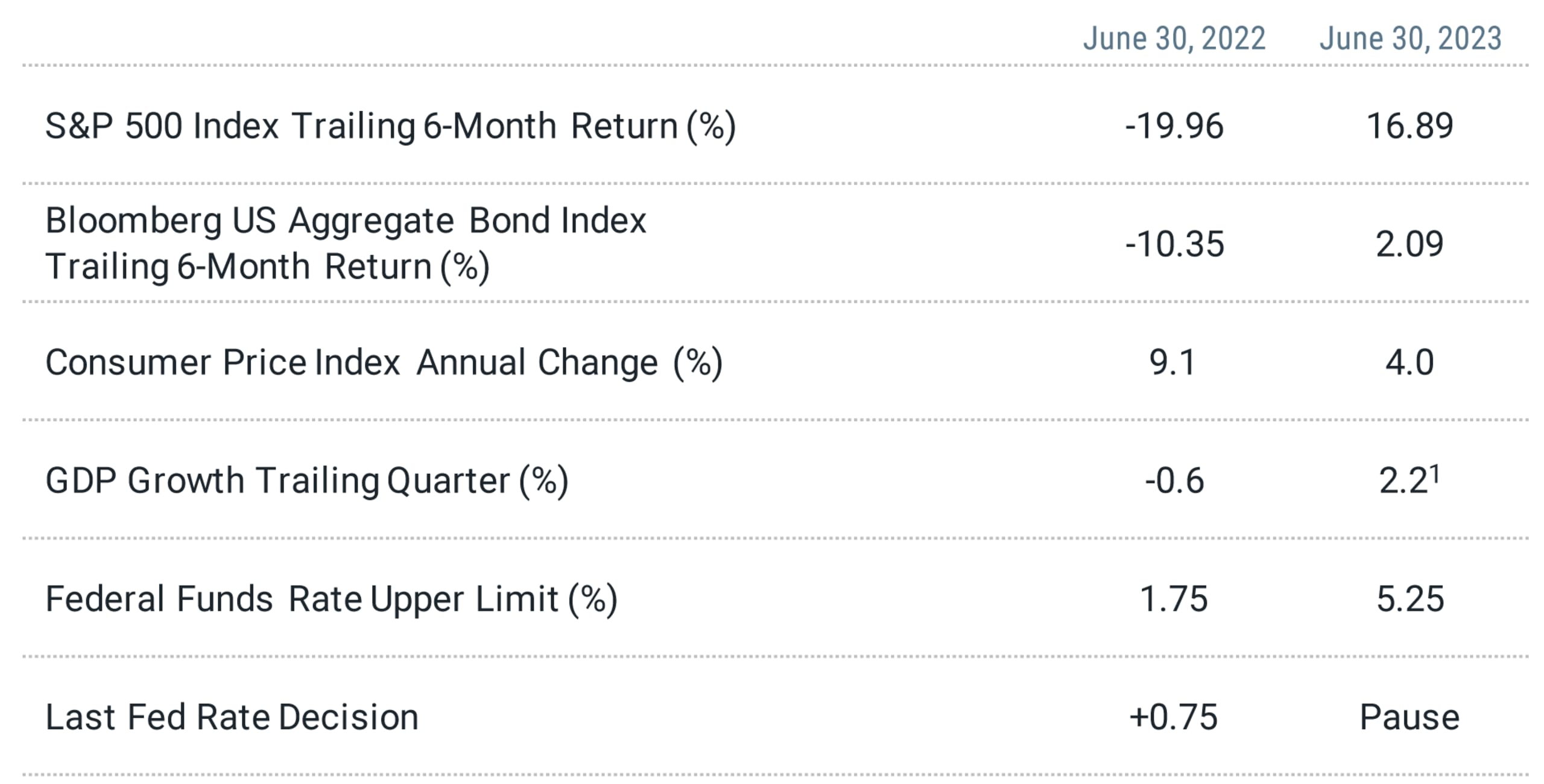
Task: Click the June 30, 2023 column header
Action: (x=1410, y=39)
